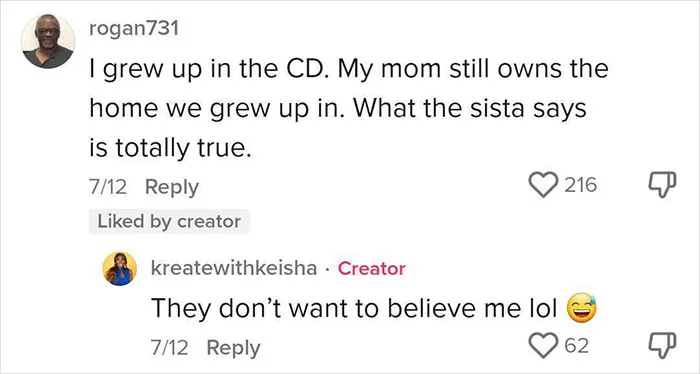Screen dimensions: 700x374
Task: Click the 216 like count
Action: click(580, 185)
